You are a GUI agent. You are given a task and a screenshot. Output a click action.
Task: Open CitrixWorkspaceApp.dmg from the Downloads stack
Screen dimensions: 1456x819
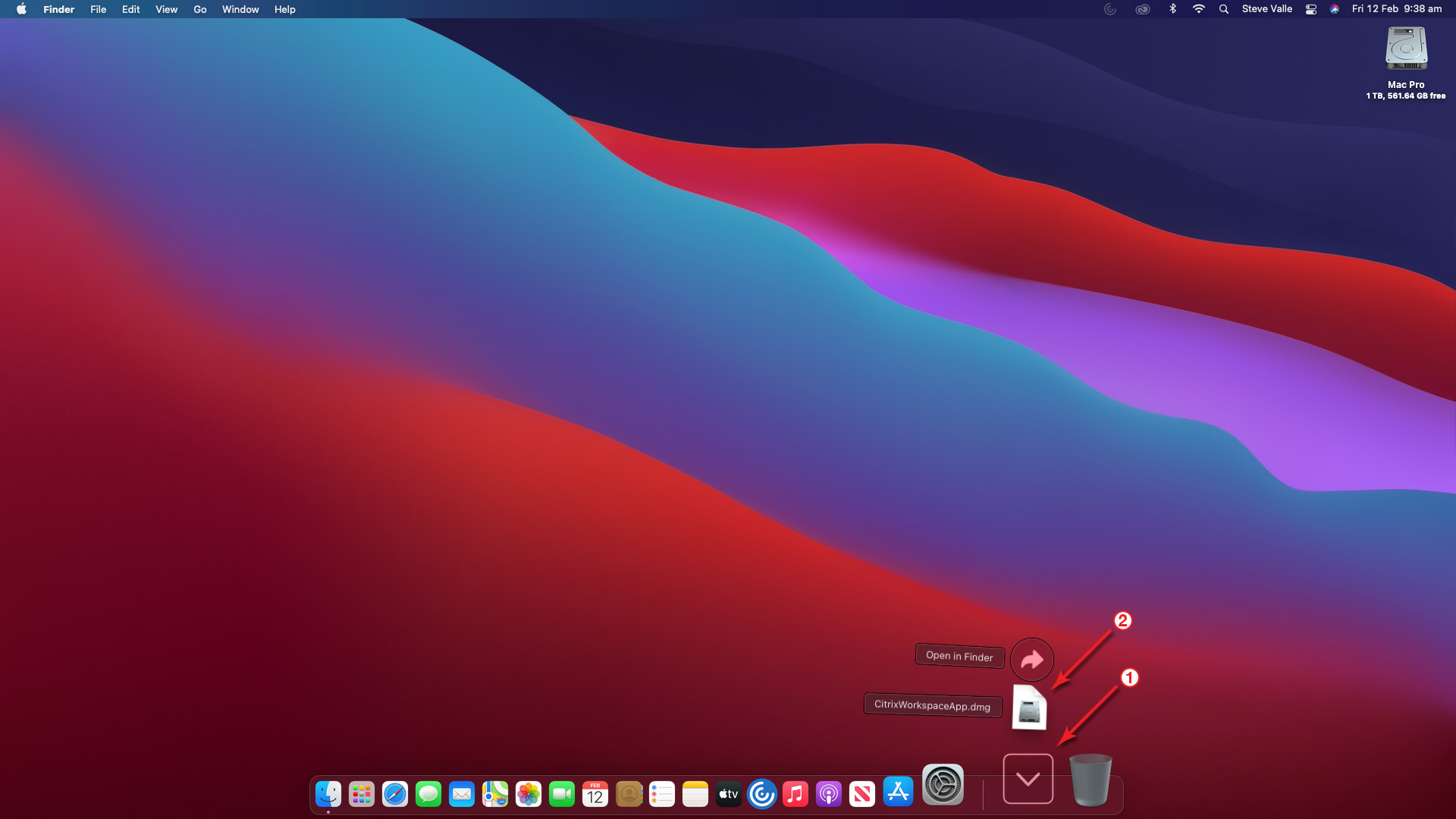tap(1029, 708)
